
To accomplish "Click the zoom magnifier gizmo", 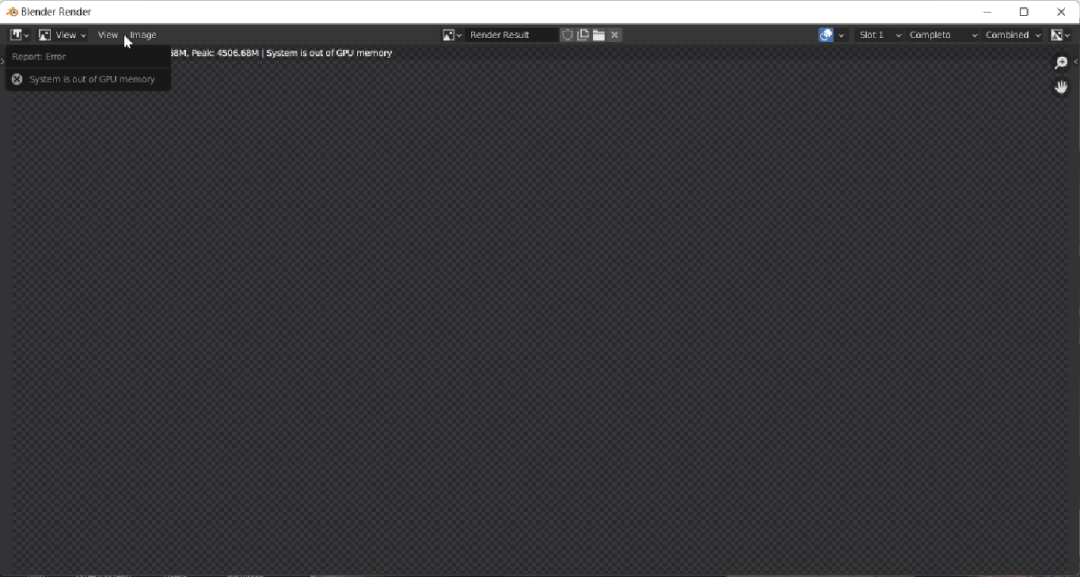I will (x=1061, y=64).
